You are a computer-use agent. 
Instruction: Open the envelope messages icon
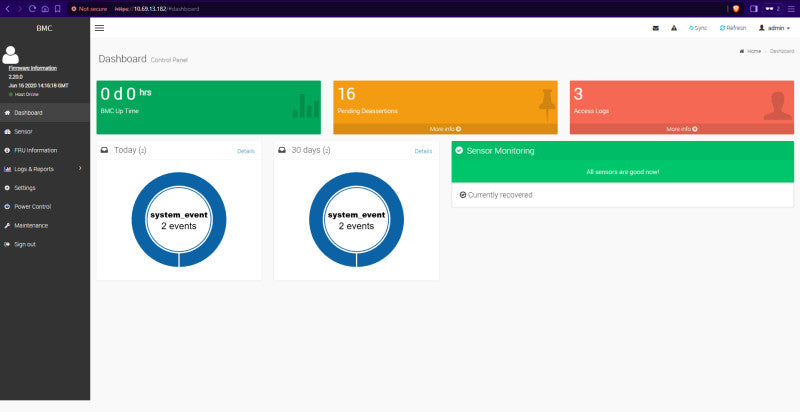click(656, 28)
